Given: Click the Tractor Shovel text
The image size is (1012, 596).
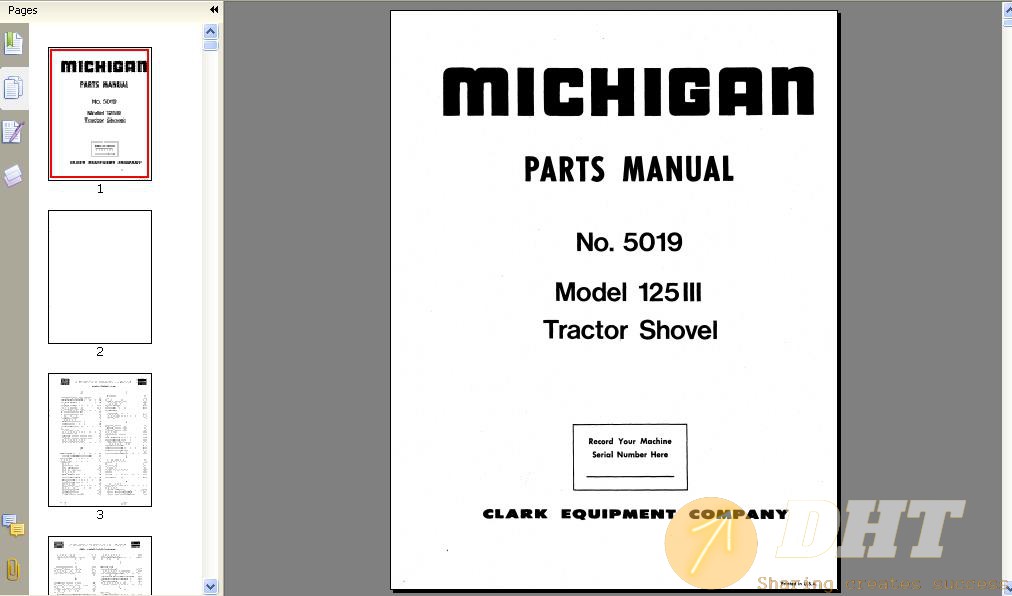Looking at the screenshot, I should coord(630,330).
